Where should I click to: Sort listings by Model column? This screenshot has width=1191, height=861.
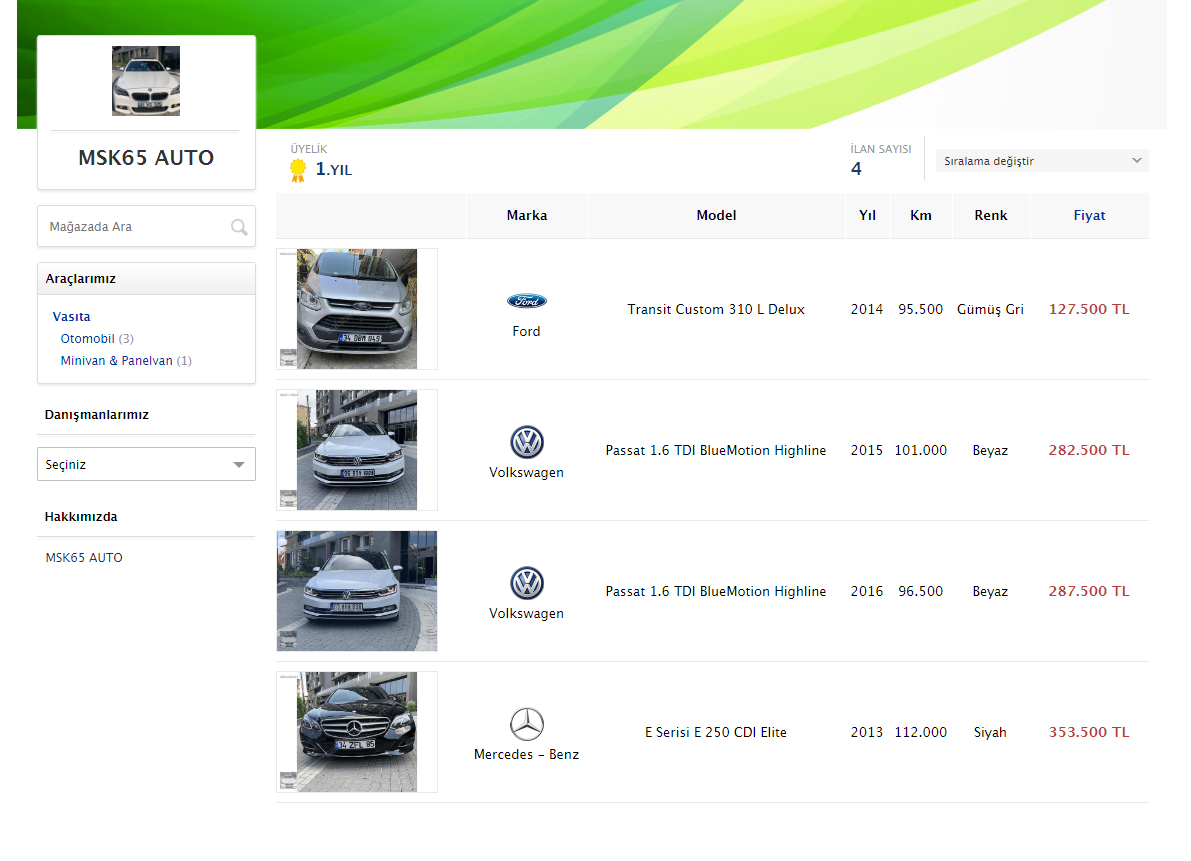pyautogui.click(x=716, y=216)
